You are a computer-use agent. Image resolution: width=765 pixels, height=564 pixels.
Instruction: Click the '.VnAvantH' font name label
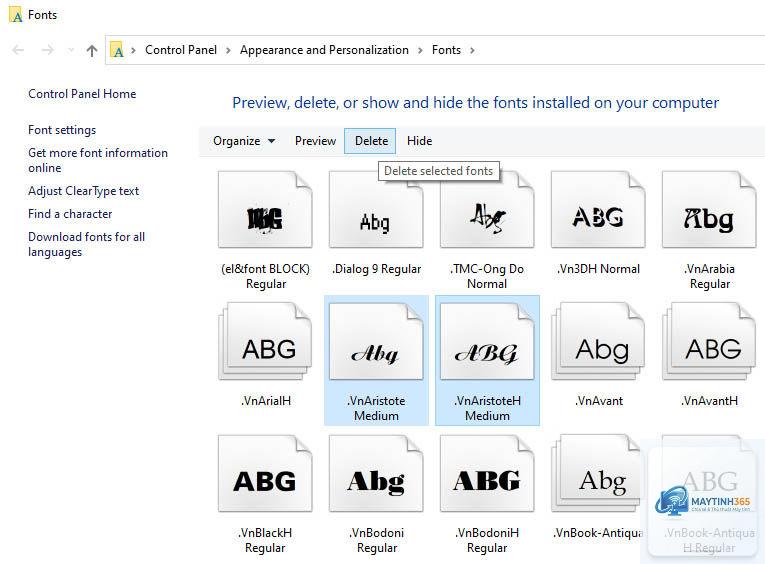click(x=709, y=401)
